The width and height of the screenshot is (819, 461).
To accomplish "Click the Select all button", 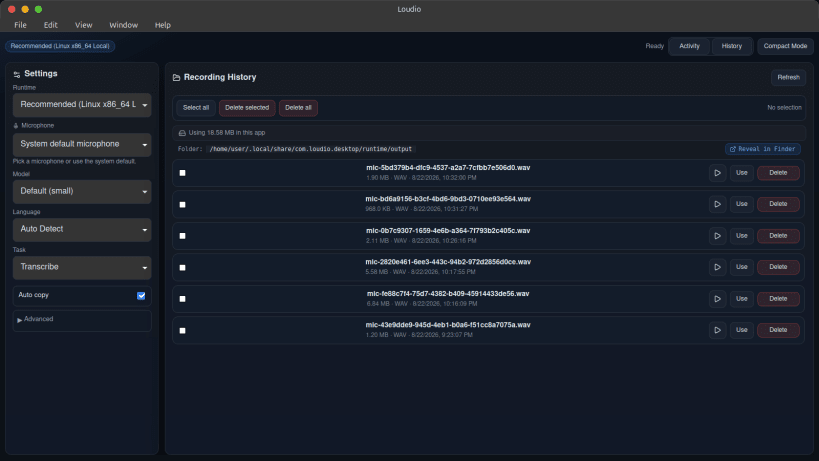I will (x=196, y=108).
